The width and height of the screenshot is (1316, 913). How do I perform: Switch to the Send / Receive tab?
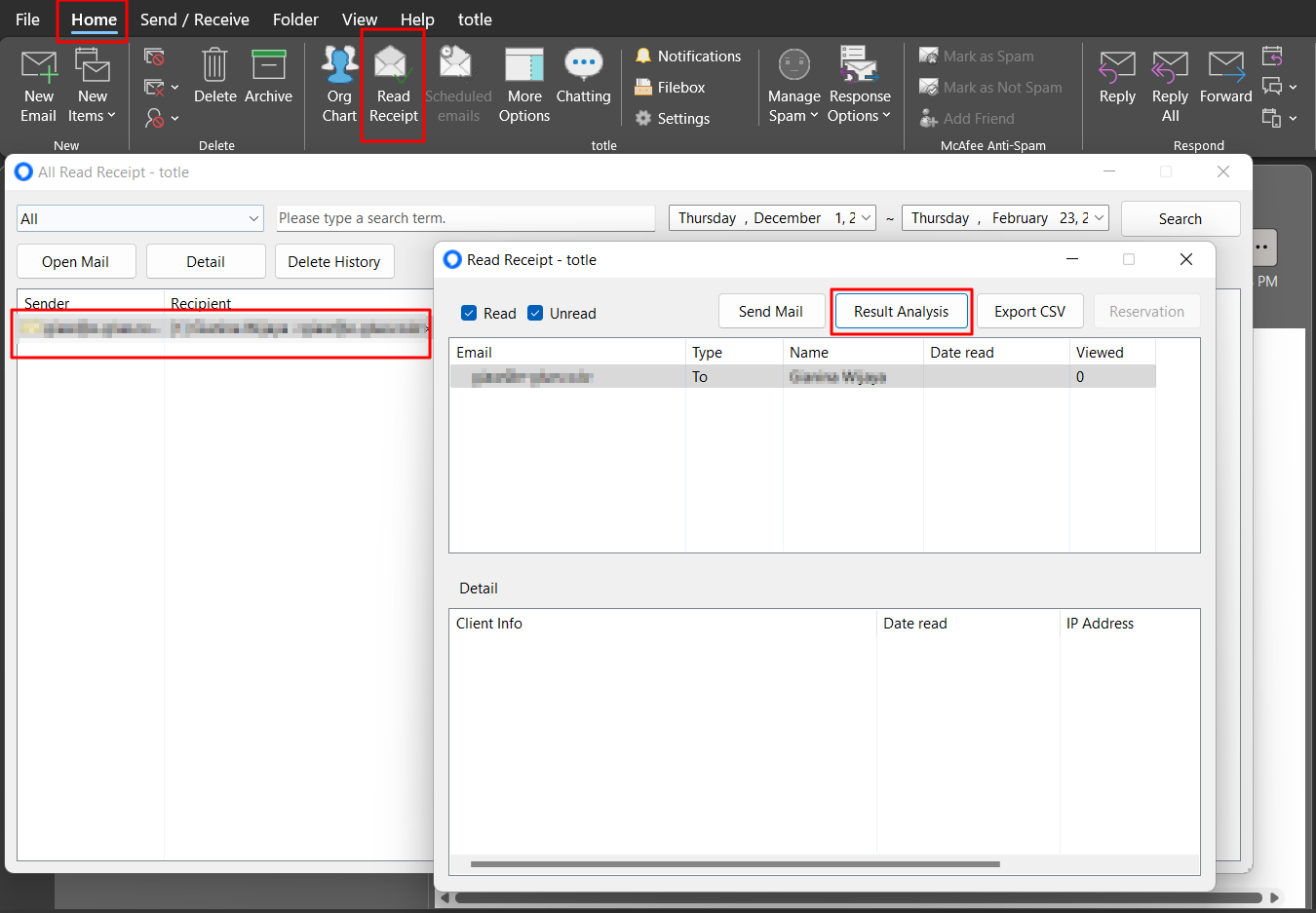pyautogui.click(x=194, y=19)
